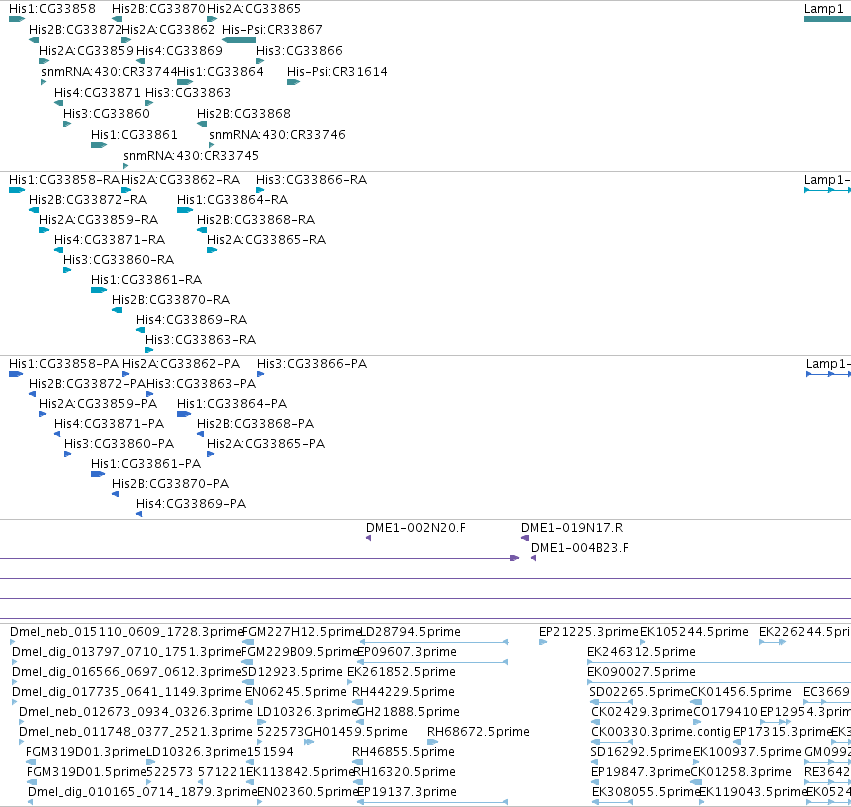Select EST Dmel_neb_012673_0934_0326.3prime

136,713
